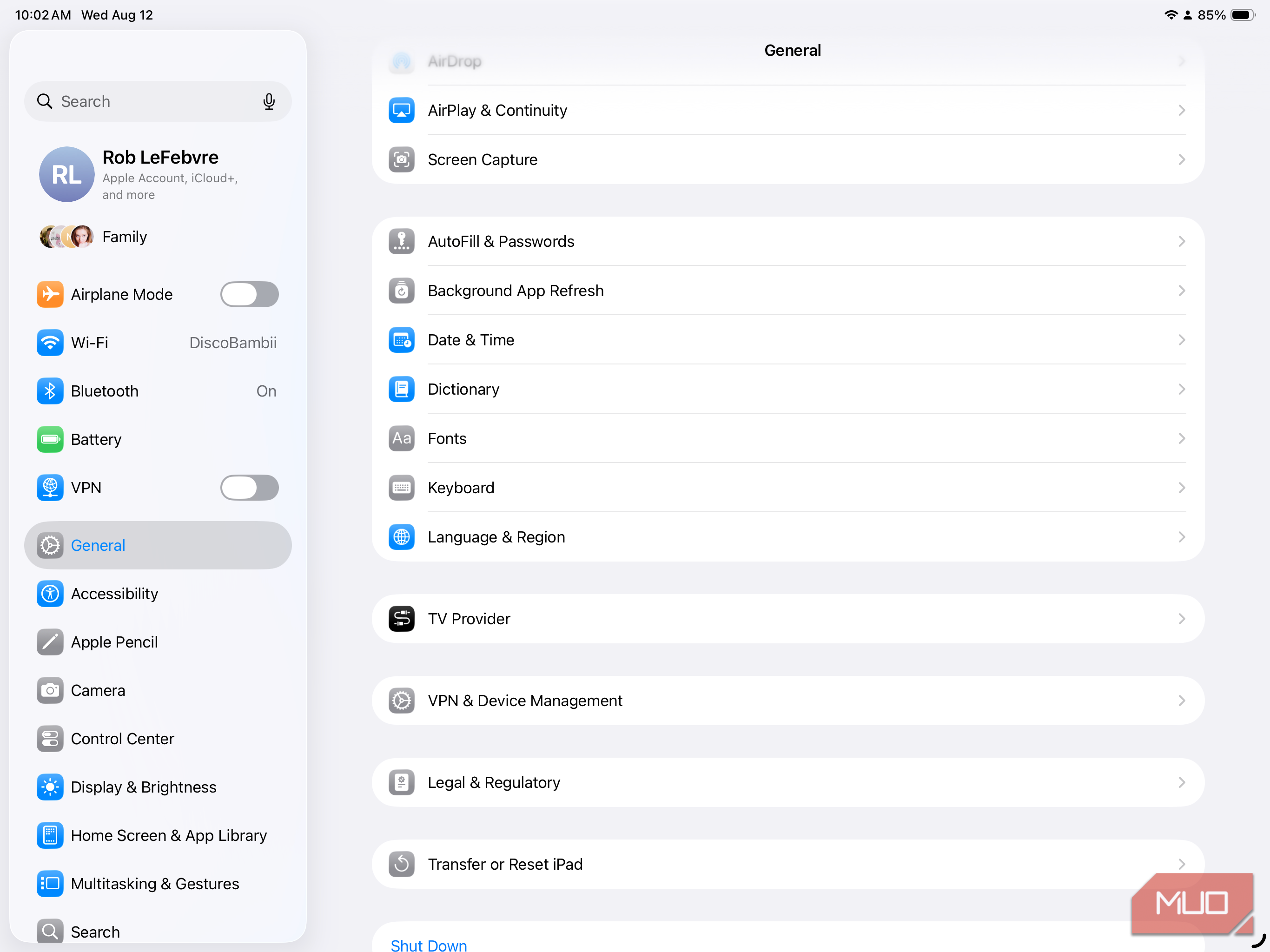
Task: Tap the Accessibility icon in the sidebar
Action: click(x=50, y=594)
